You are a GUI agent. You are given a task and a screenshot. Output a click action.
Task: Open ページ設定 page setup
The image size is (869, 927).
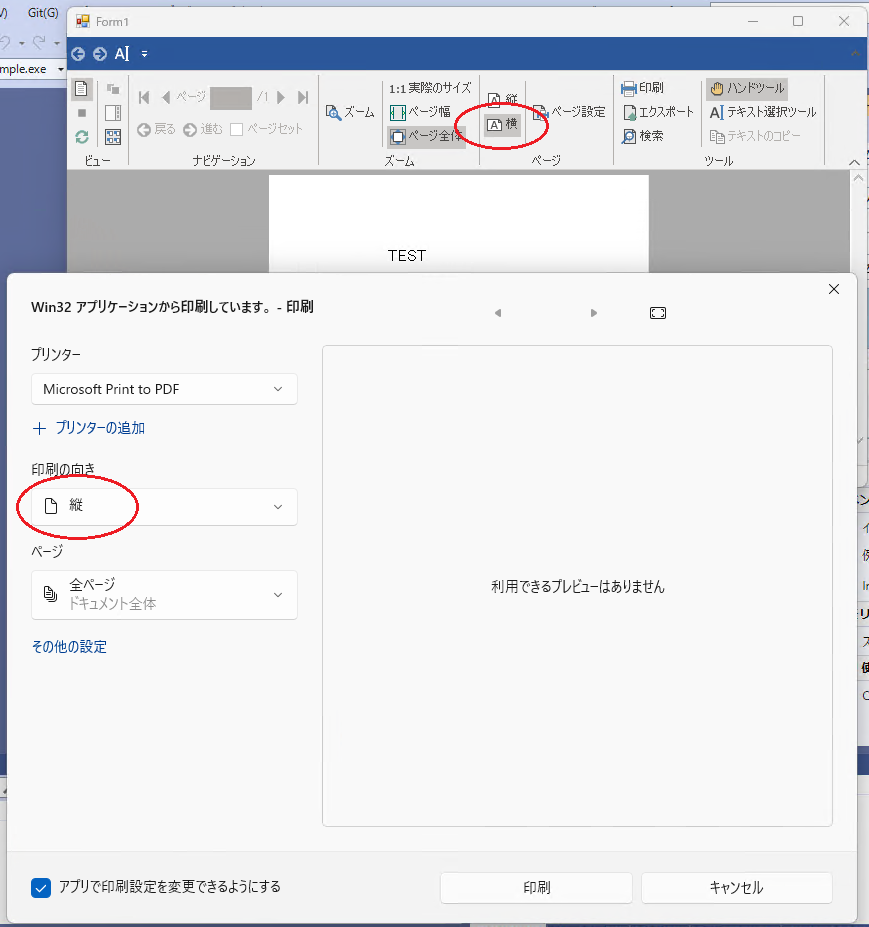[x=569, y=112]
